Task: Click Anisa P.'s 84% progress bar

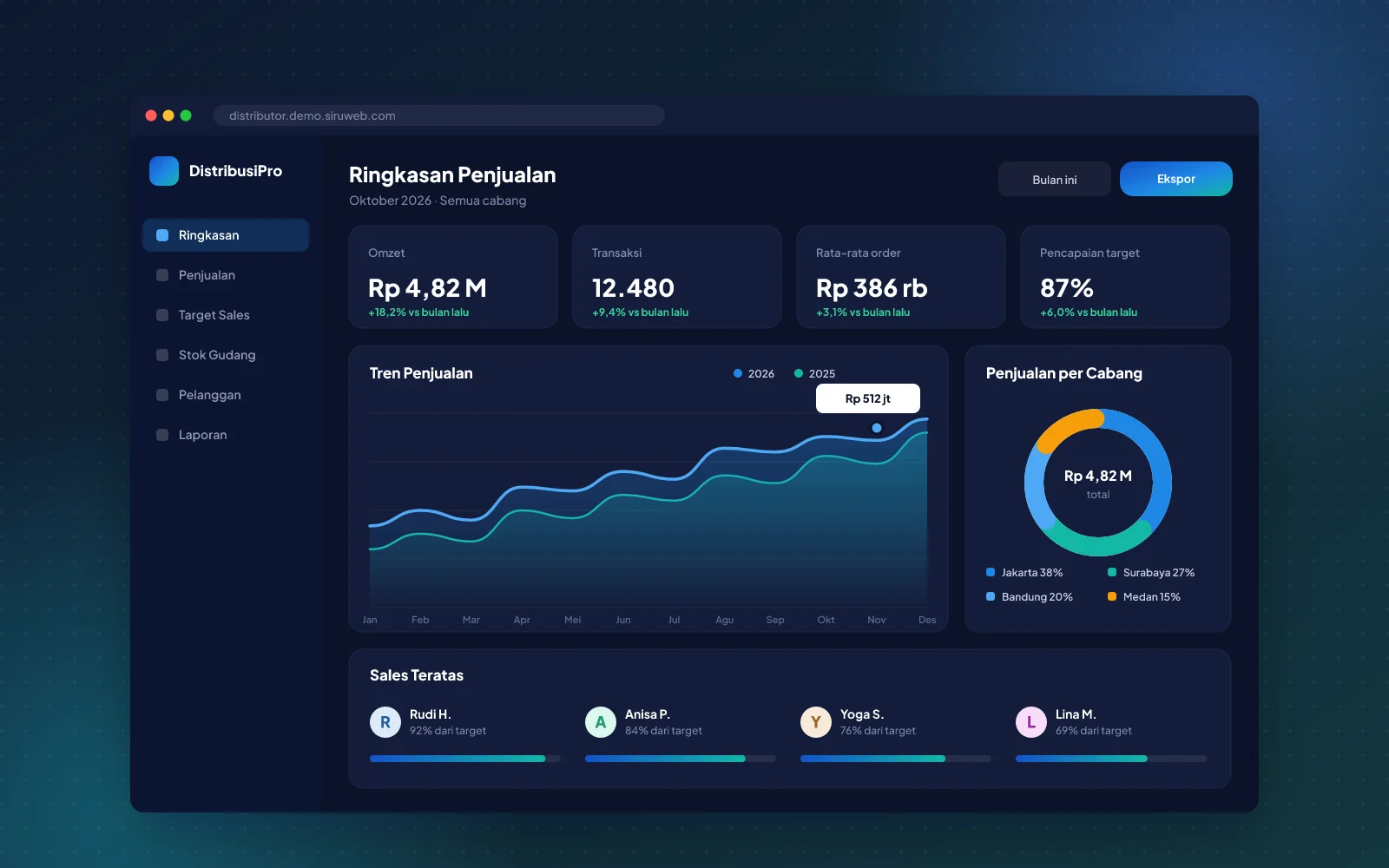Action: click(x=681, y=759)
